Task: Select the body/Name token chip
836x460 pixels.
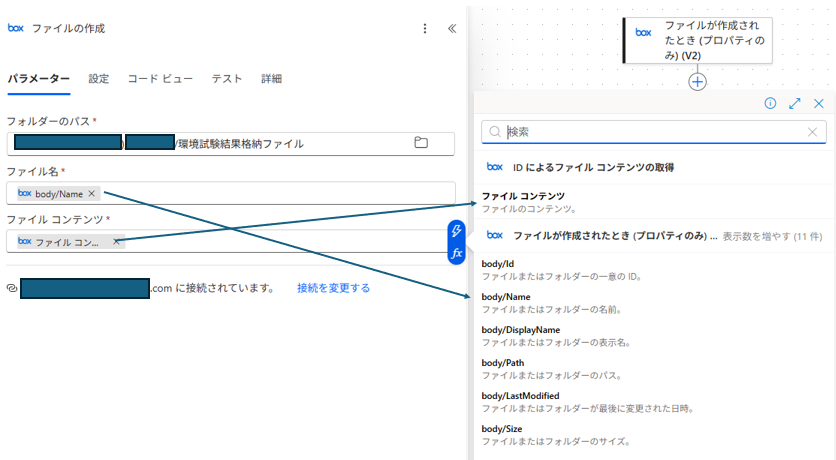Action: pyautogui.click(x=59, y=194)
